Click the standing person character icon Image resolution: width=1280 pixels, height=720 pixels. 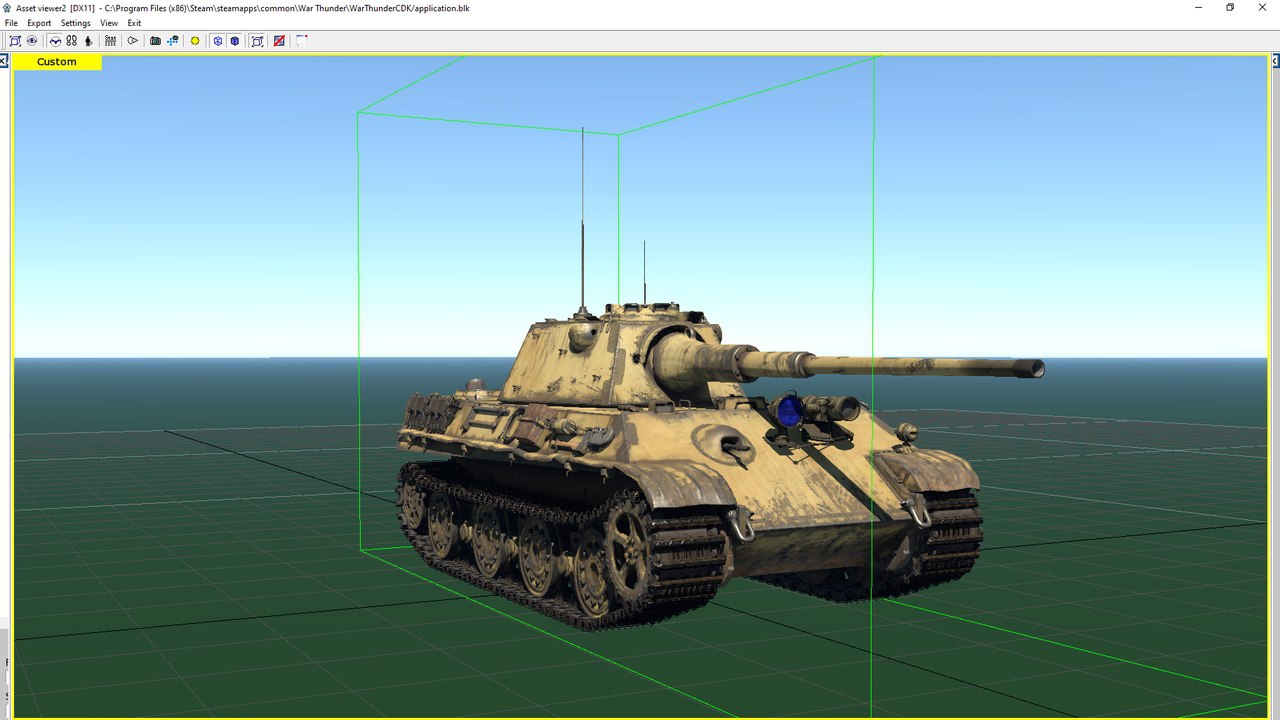[x=88, y=41]
